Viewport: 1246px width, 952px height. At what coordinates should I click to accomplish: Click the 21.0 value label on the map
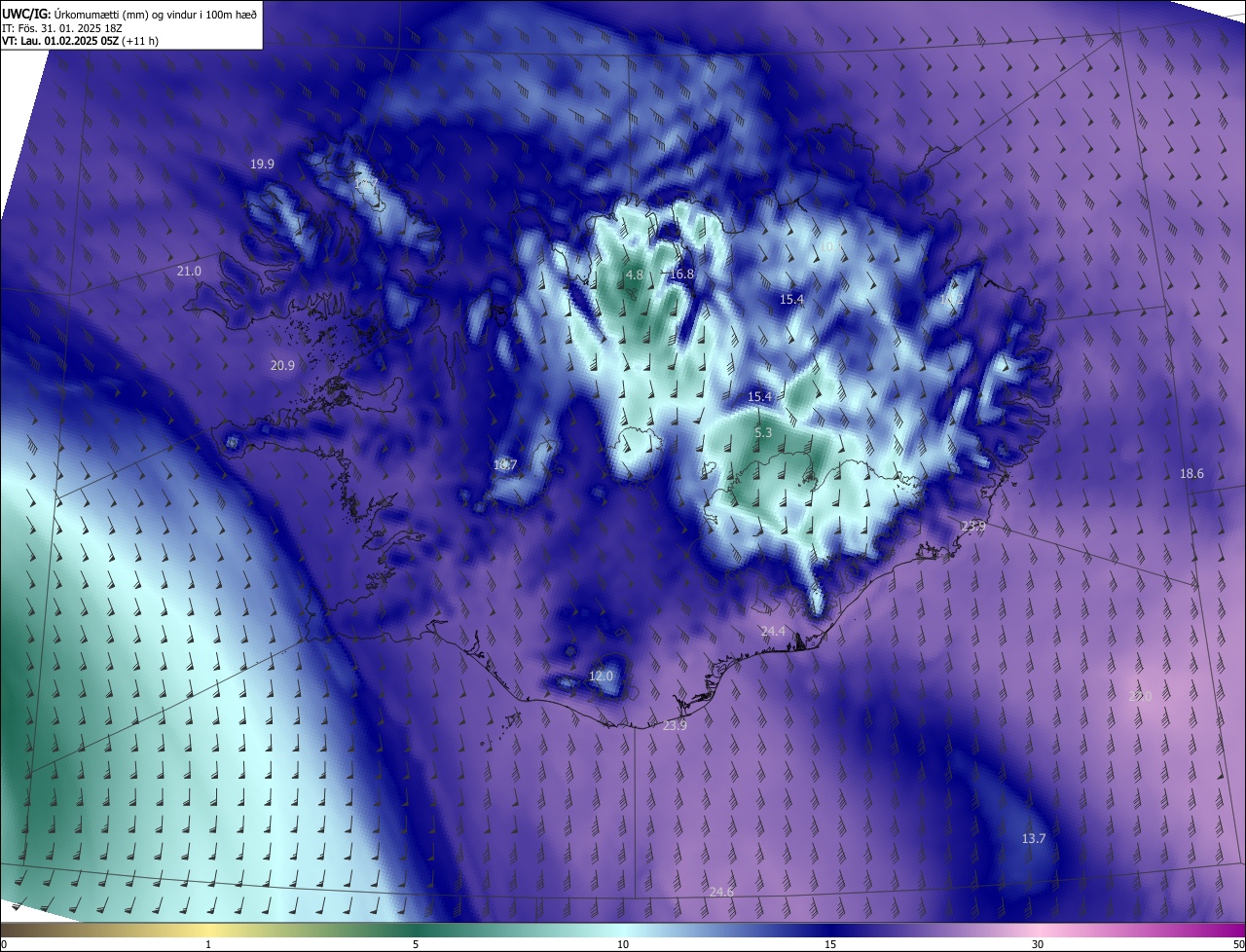click(189, 272)
